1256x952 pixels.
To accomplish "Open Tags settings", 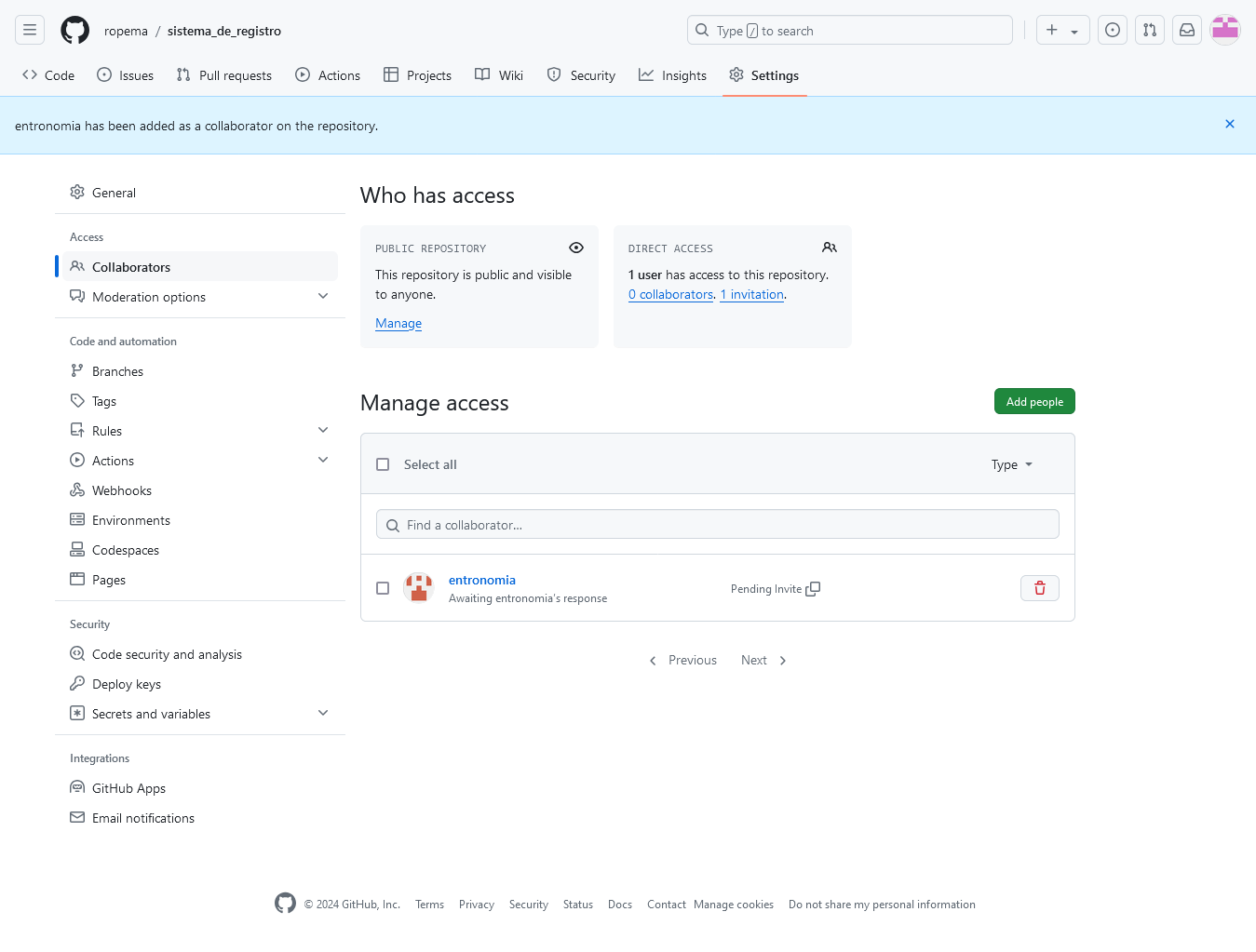I will coord(200,400).
